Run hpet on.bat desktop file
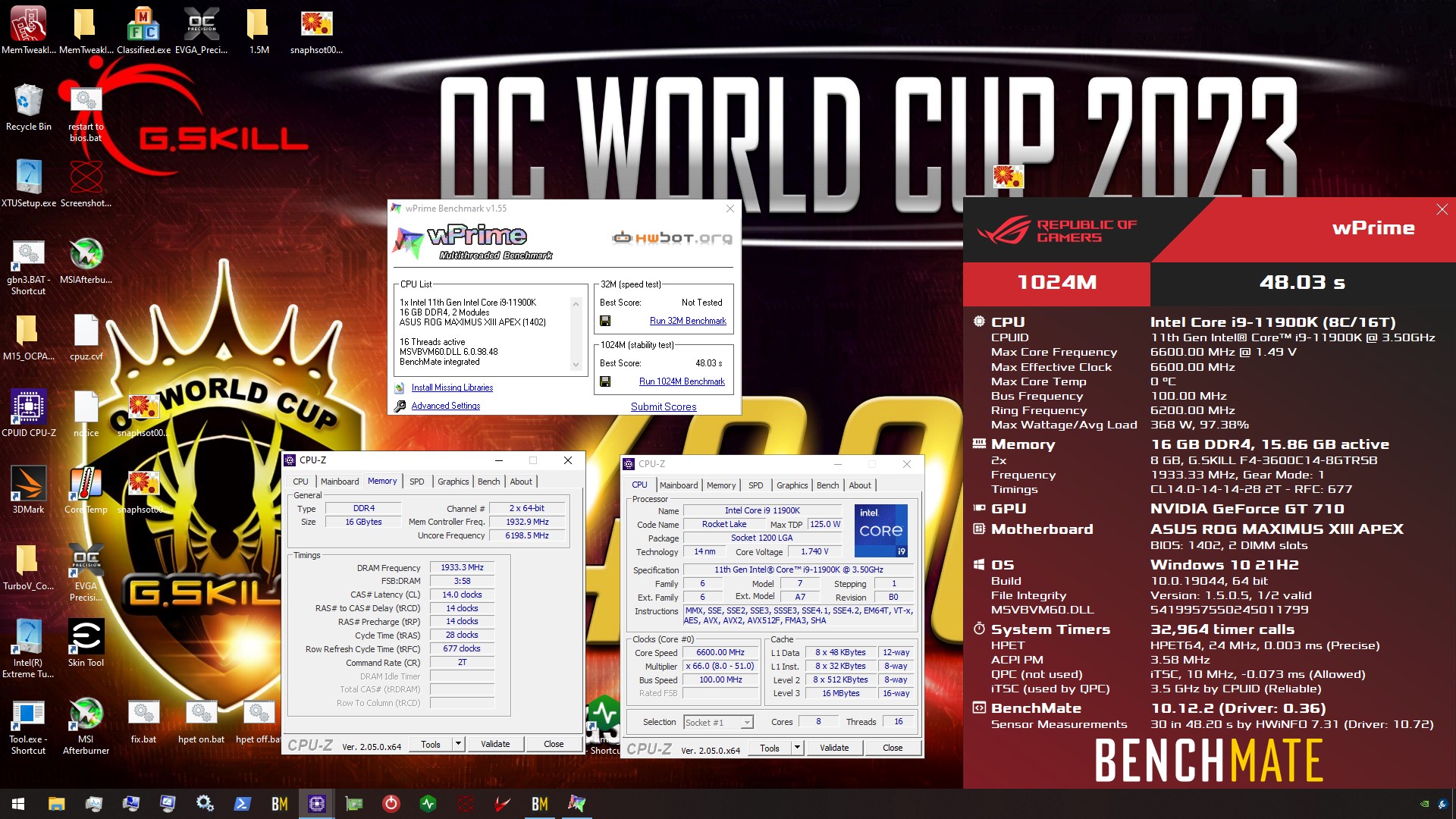Image resolution: width=1456 pixels, height=819 pixels. click(x=201, y=721)
